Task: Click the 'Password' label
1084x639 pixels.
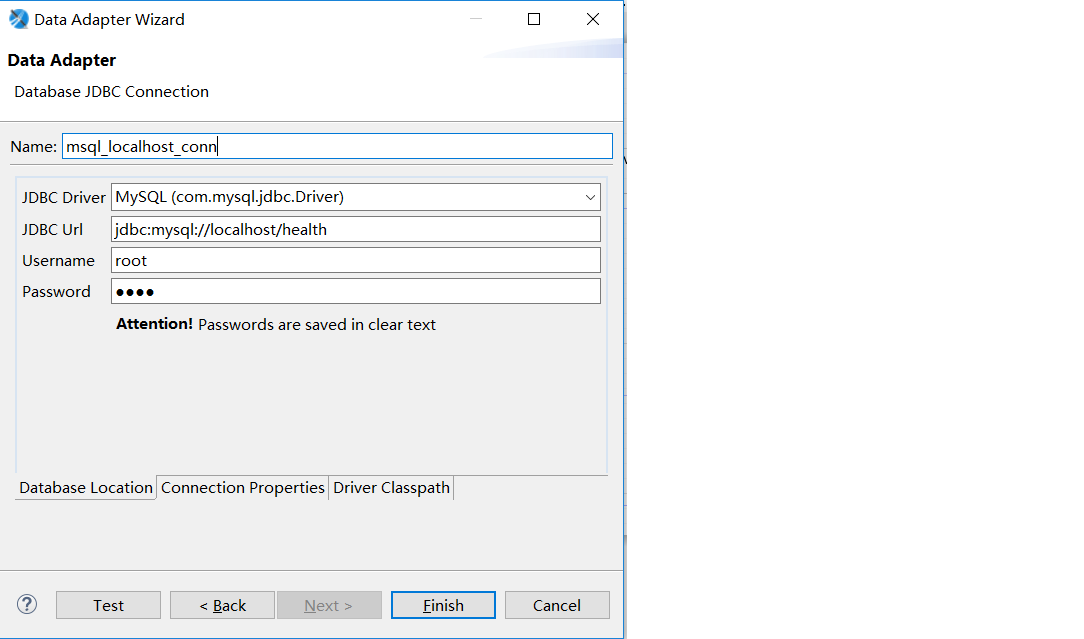Action: coord(56,292)
